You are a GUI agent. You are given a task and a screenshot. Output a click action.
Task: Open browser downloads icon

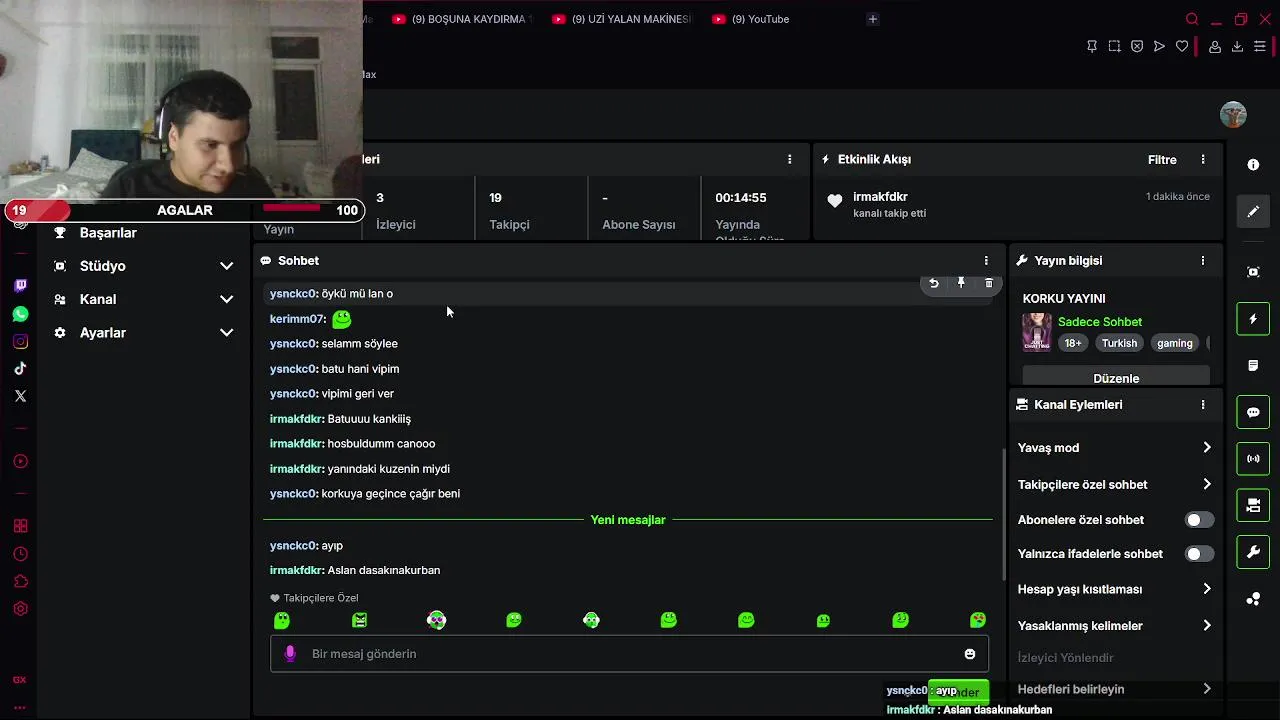click(1237, 46)
